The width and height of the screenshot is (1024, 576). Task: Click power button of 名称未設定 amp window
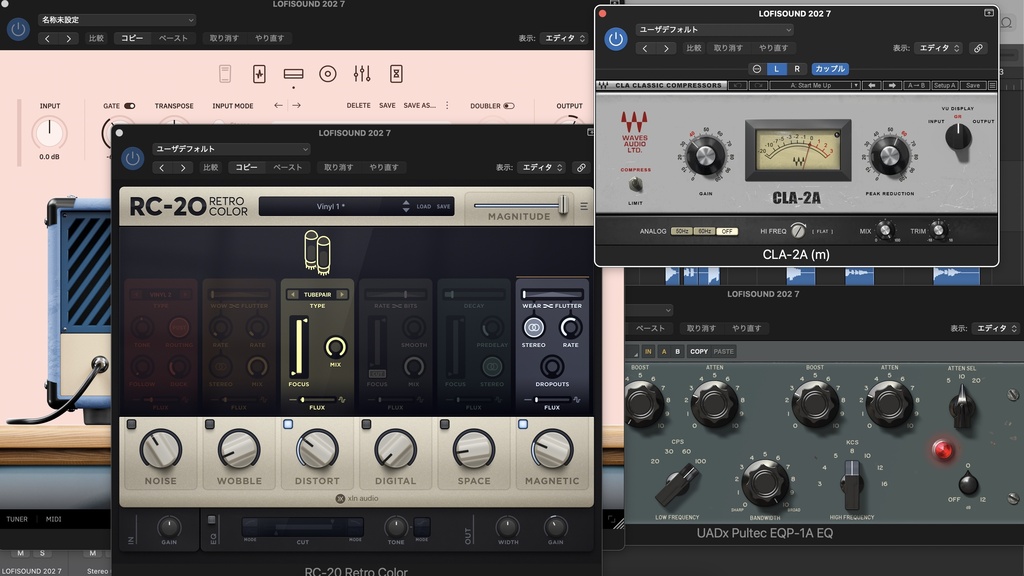18,29
